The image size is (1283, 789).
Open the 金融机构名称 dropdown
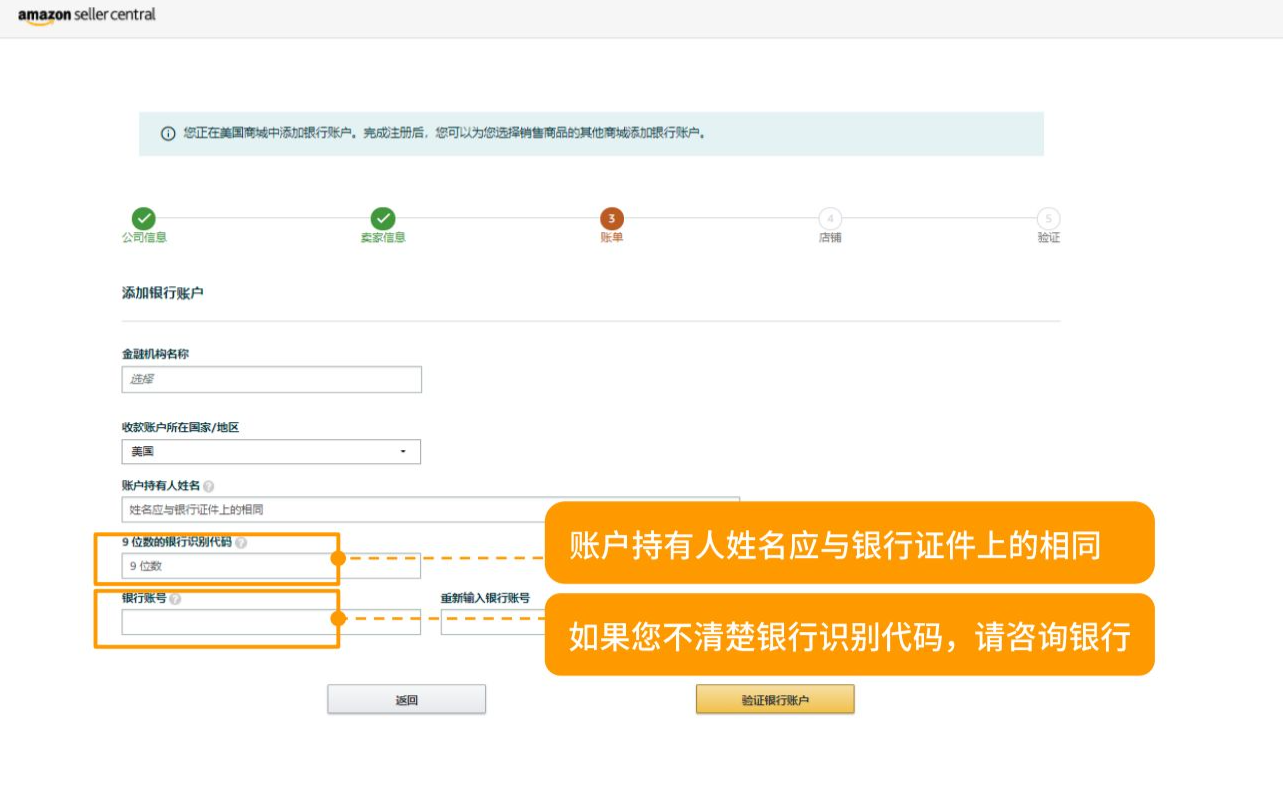click(271, 379)
